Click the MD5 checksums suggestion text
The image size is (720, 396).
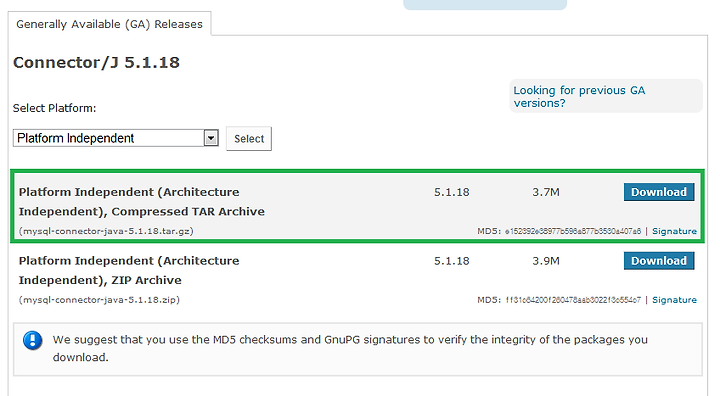(x=350, y=348)
